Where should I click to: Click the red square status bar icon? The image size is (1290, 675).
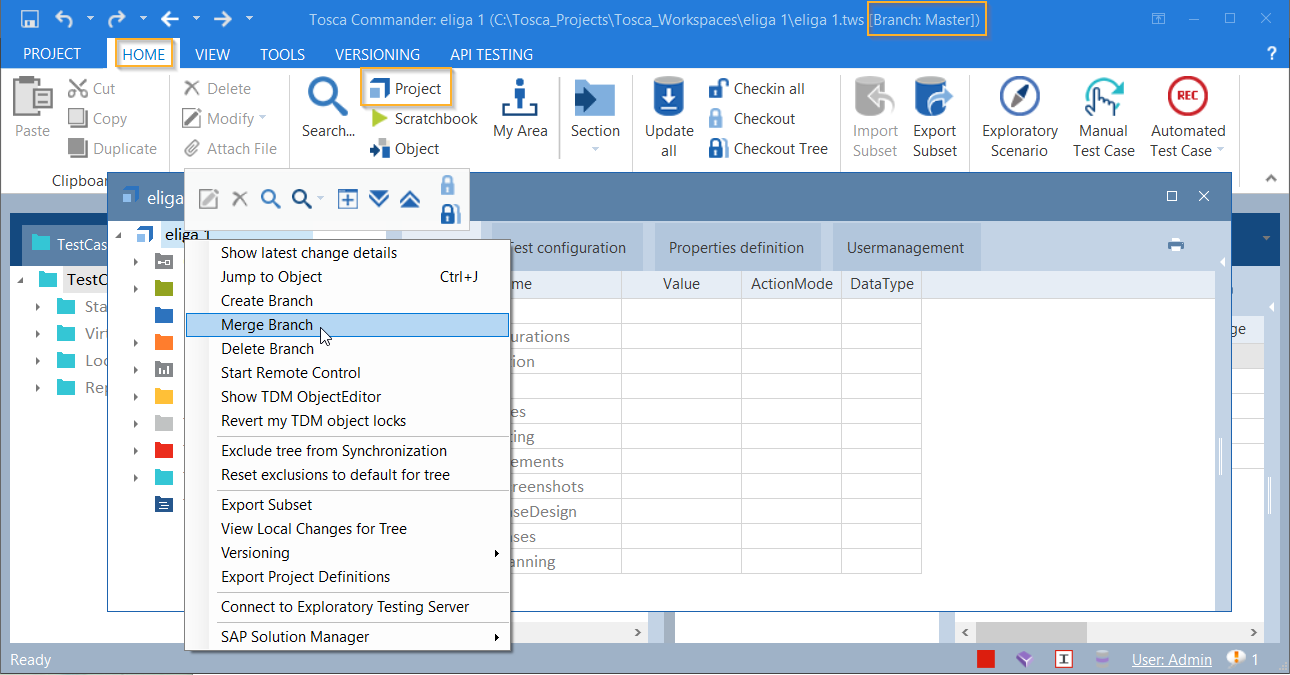986,659
